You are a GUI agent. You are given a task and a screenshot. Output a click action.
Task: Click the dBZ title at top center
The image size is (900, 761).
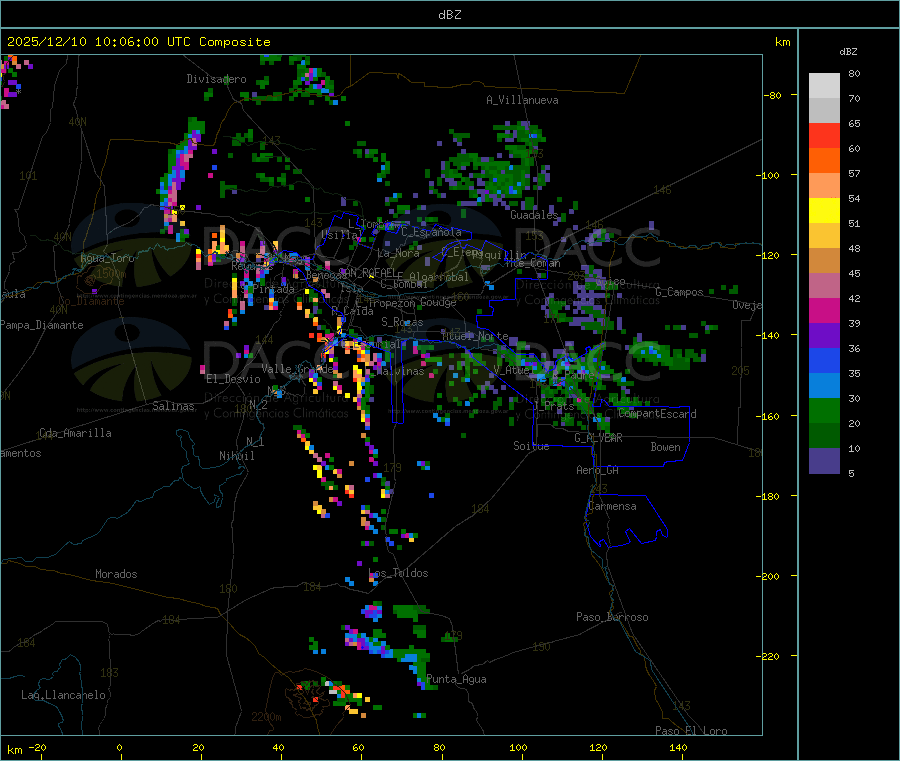coord(449,15)
